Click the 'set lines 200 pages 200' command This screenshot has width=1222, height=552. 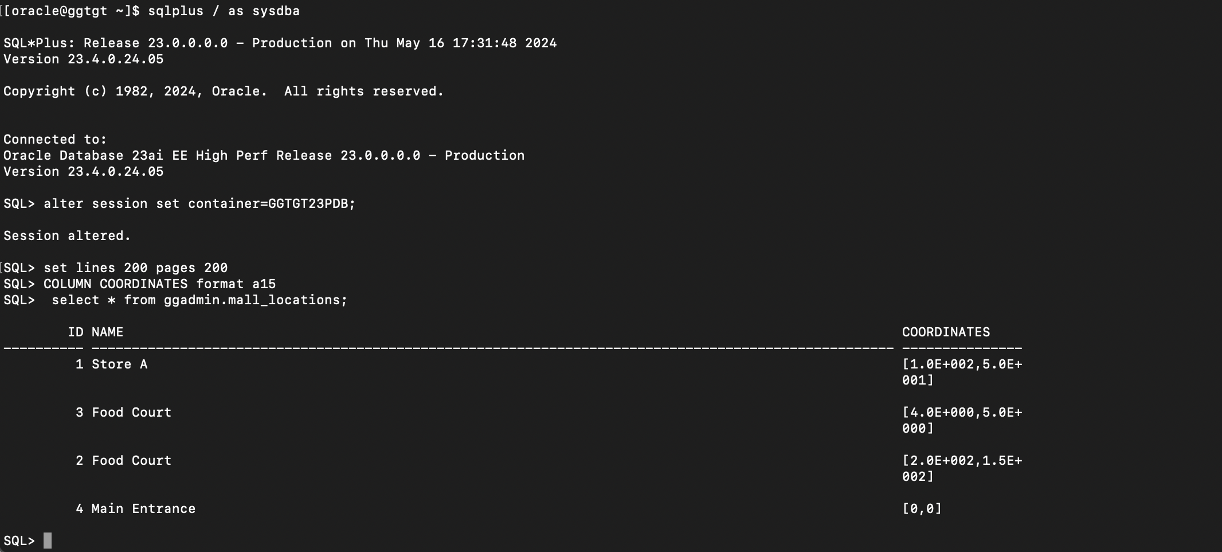point(135,268)
